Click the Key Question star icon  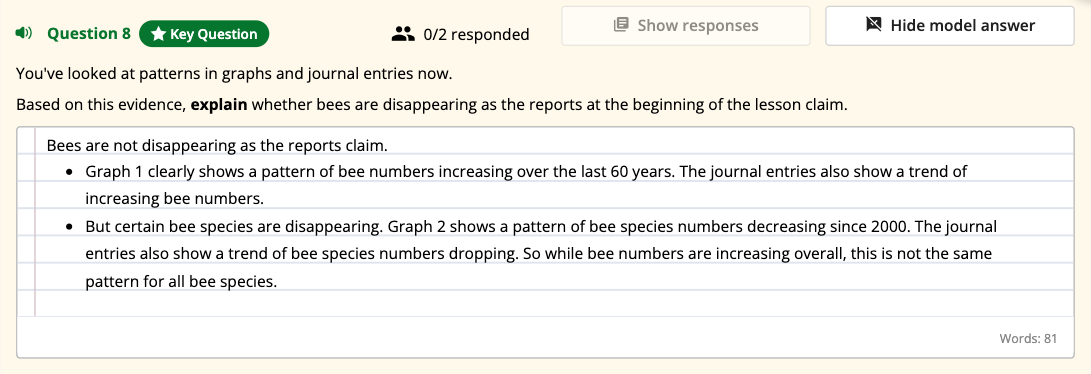[x=158, y=34]
